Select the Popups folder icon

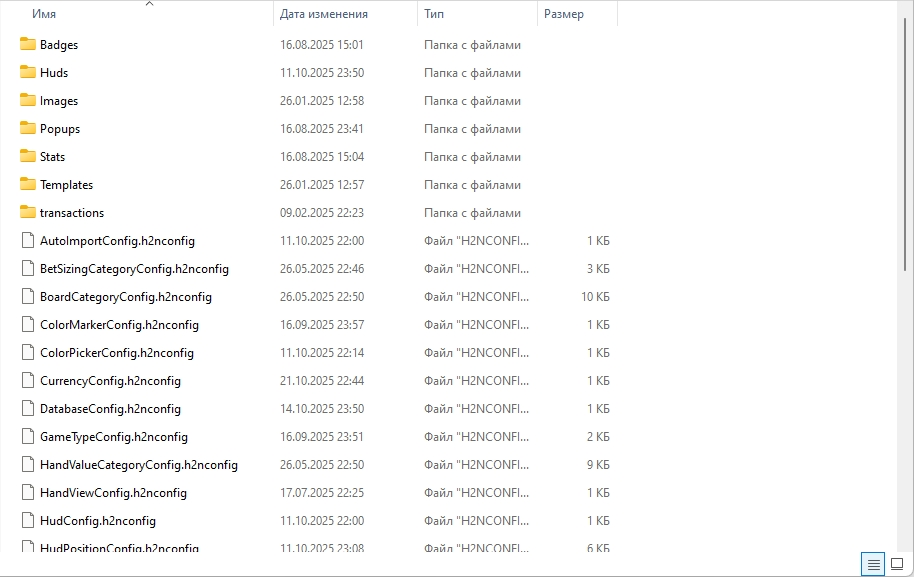point(28,128)
